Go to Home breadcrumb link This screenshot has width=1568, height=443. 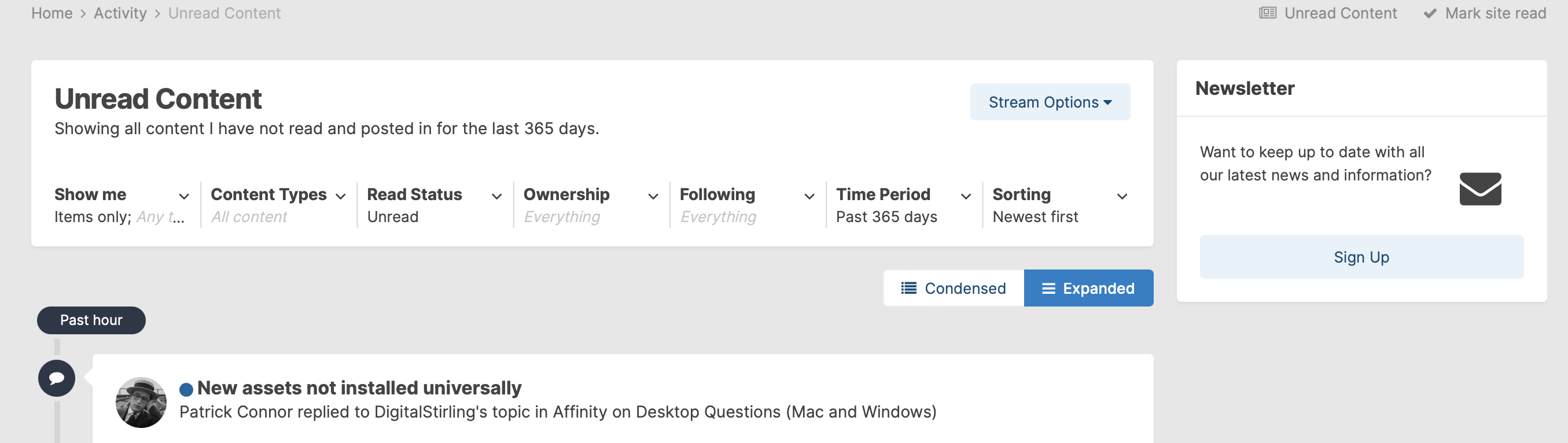[x=51, y=13]
